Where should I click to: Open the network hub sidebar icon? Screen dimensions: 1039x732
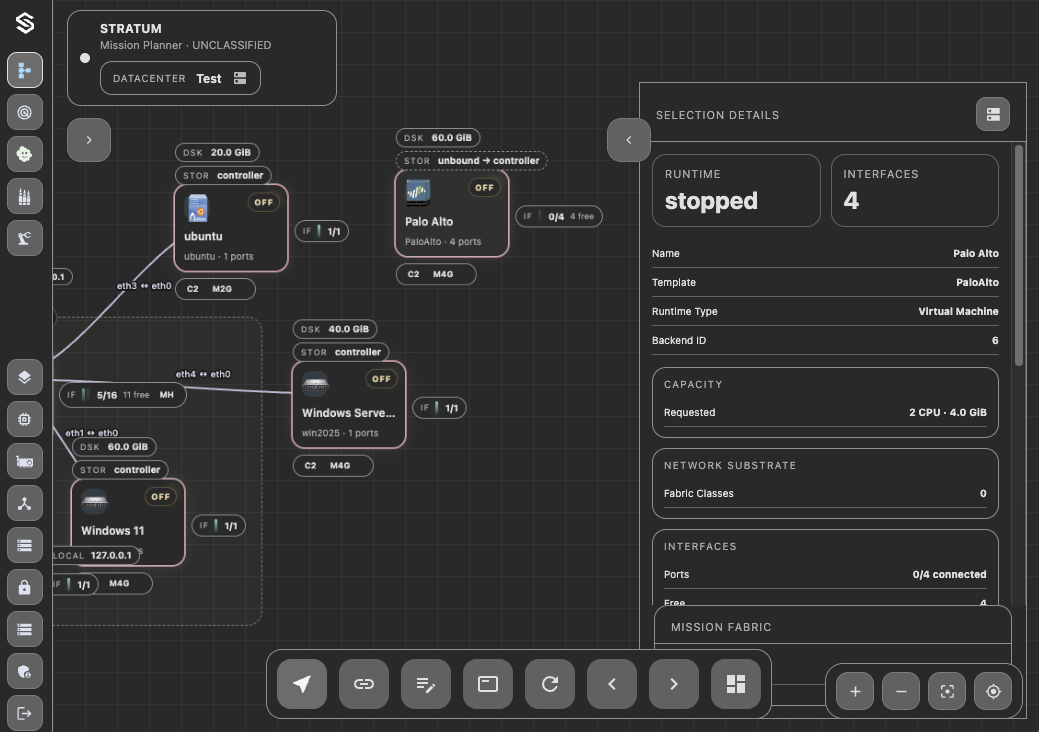click(x=25, y=503)
